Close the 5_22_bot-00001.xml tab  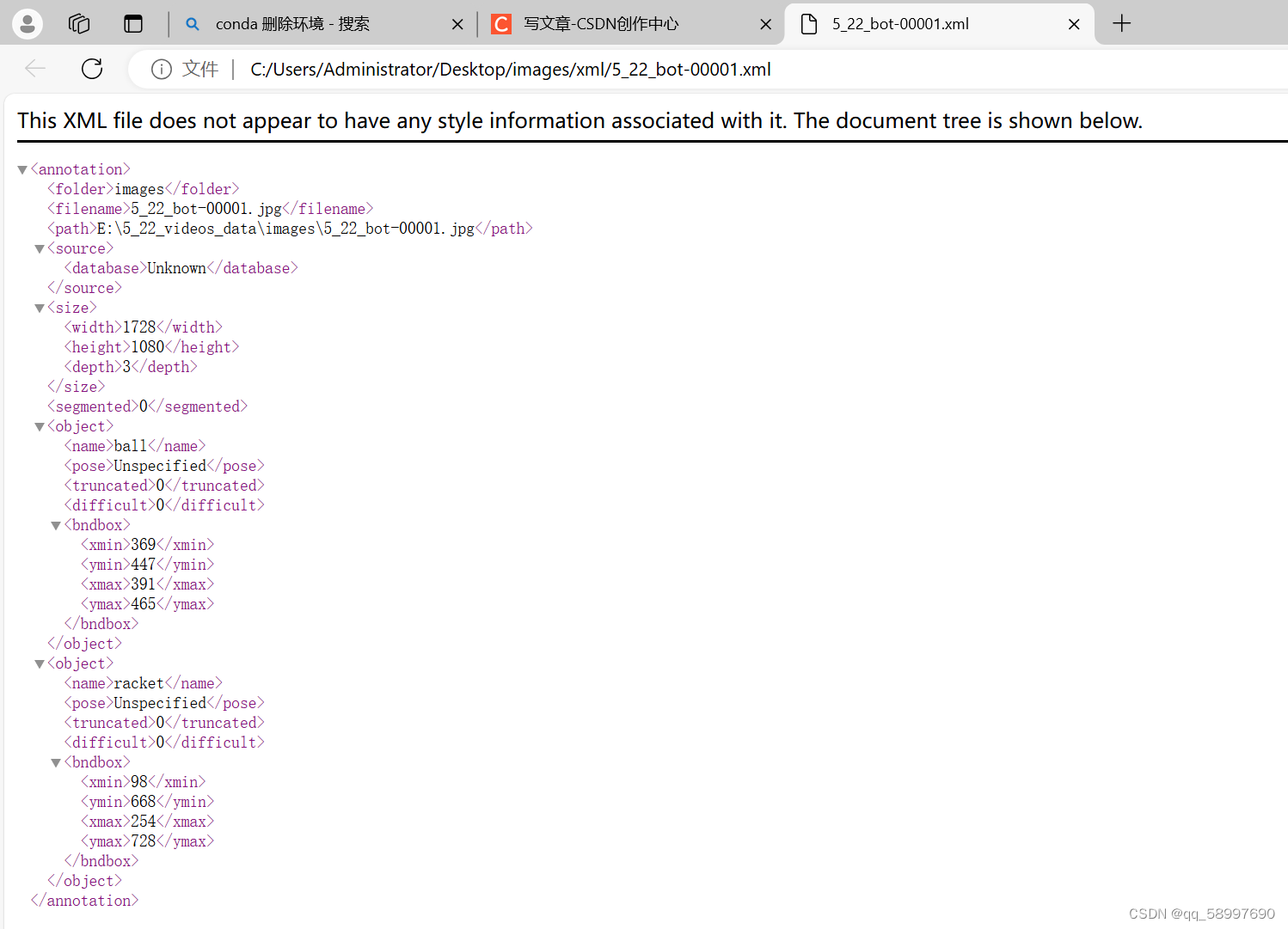pyautogui.click(x=1074, y=25)
